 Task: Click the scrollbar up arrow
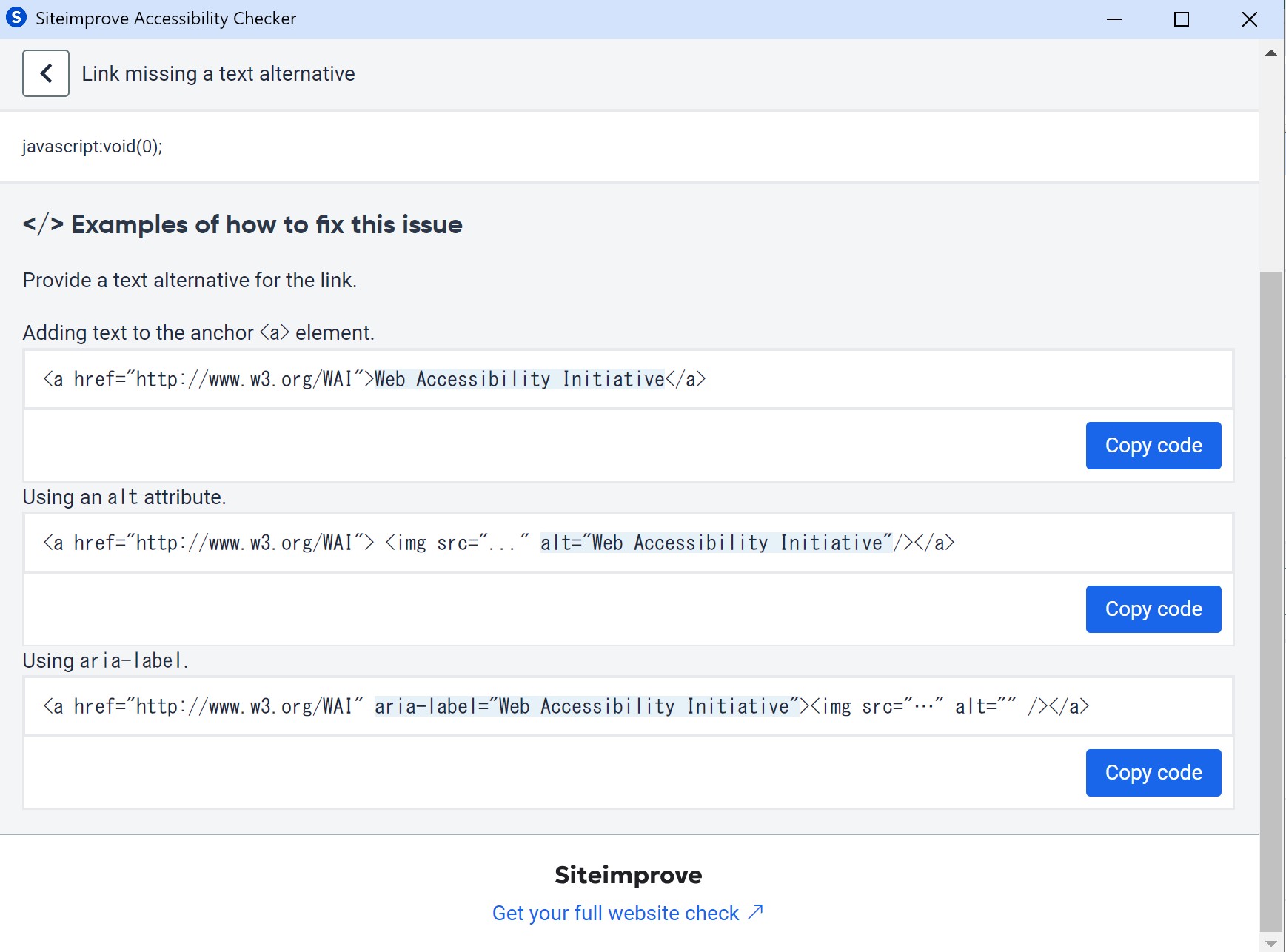click(1270, 53)
